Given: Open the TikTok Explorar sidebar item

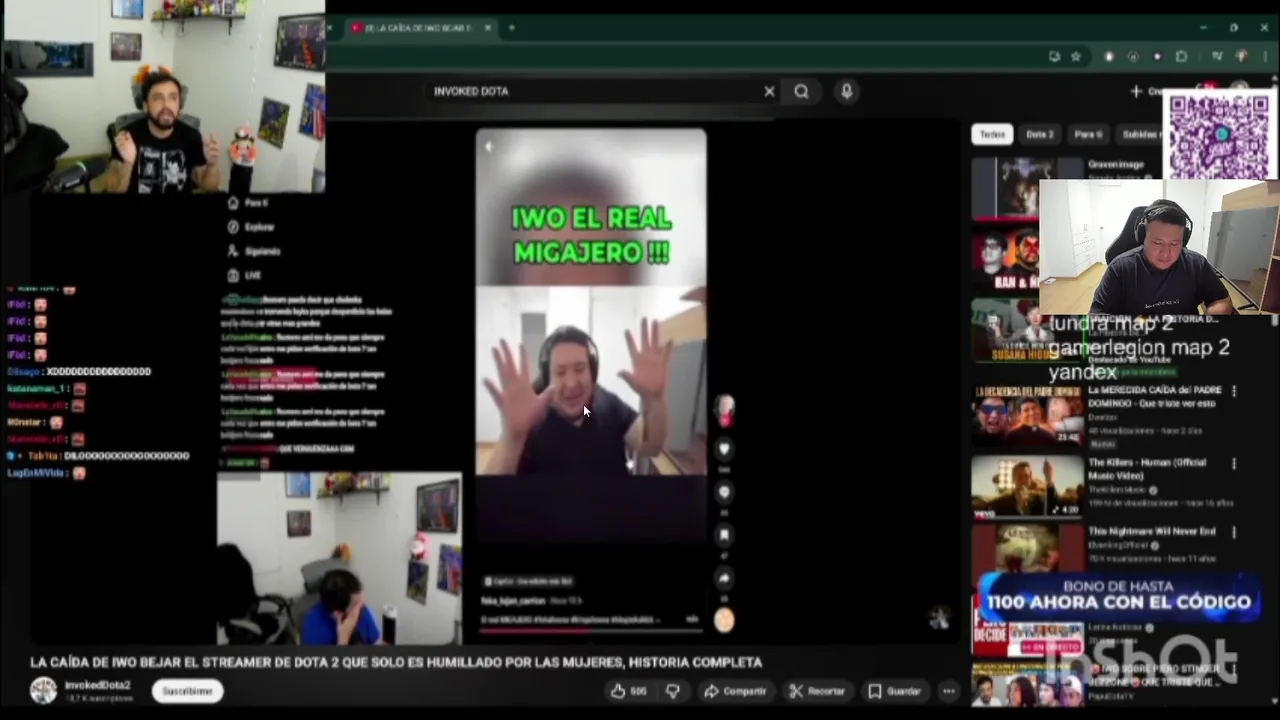Looking at the screenshot, I should coord(251,227).
